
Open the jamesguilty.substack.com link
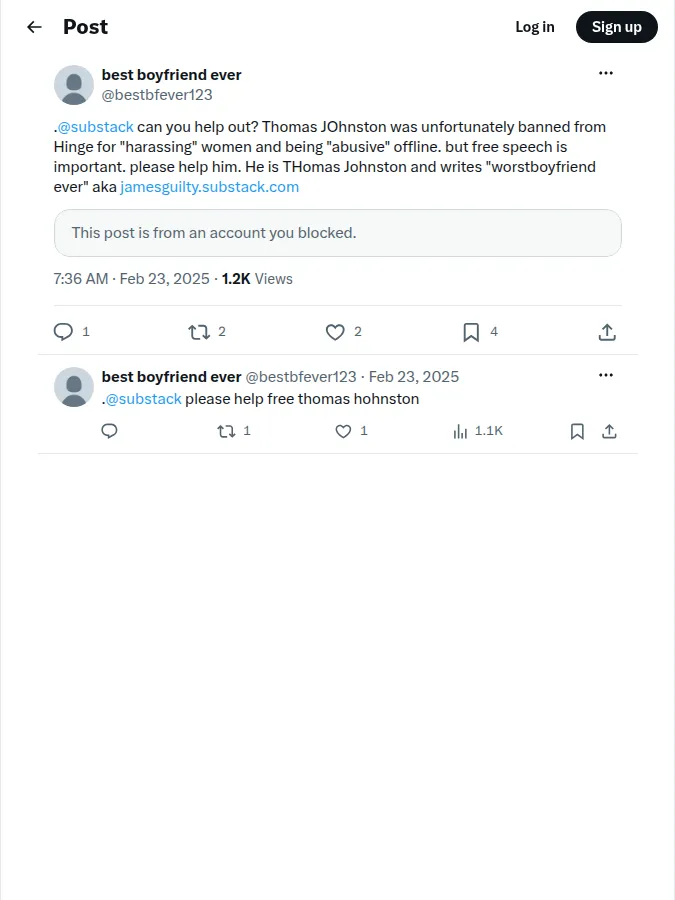pyautogui.click(x=210, y=187)
